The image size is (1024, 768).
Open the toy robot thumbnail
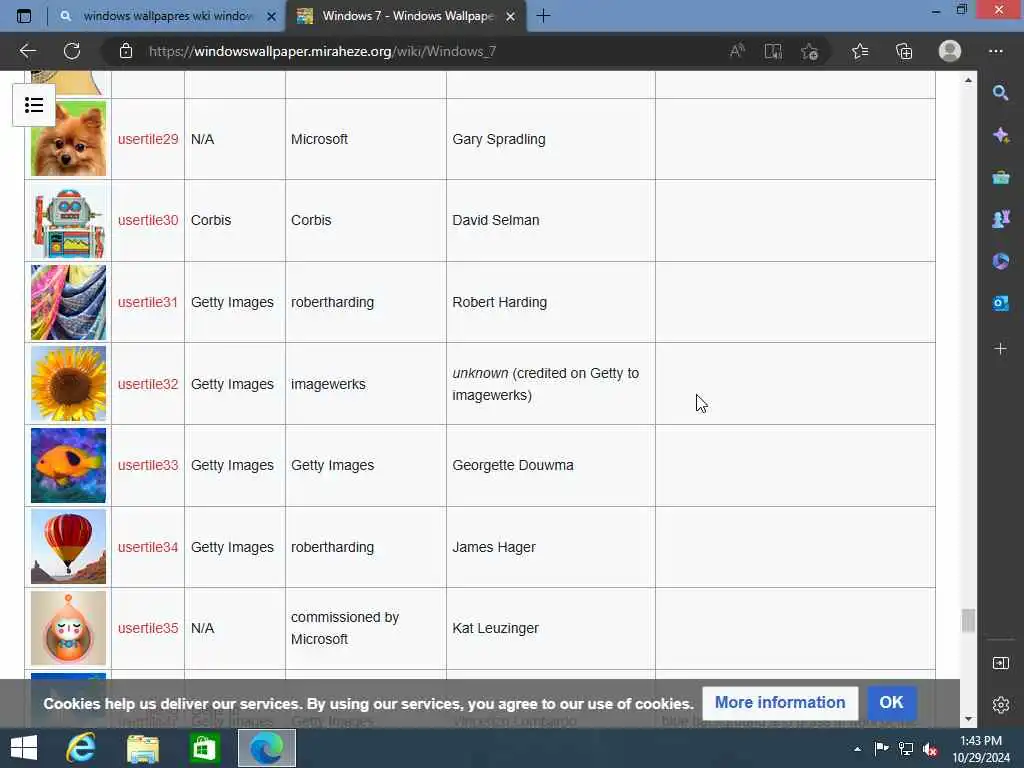click(x=69, y=220)
